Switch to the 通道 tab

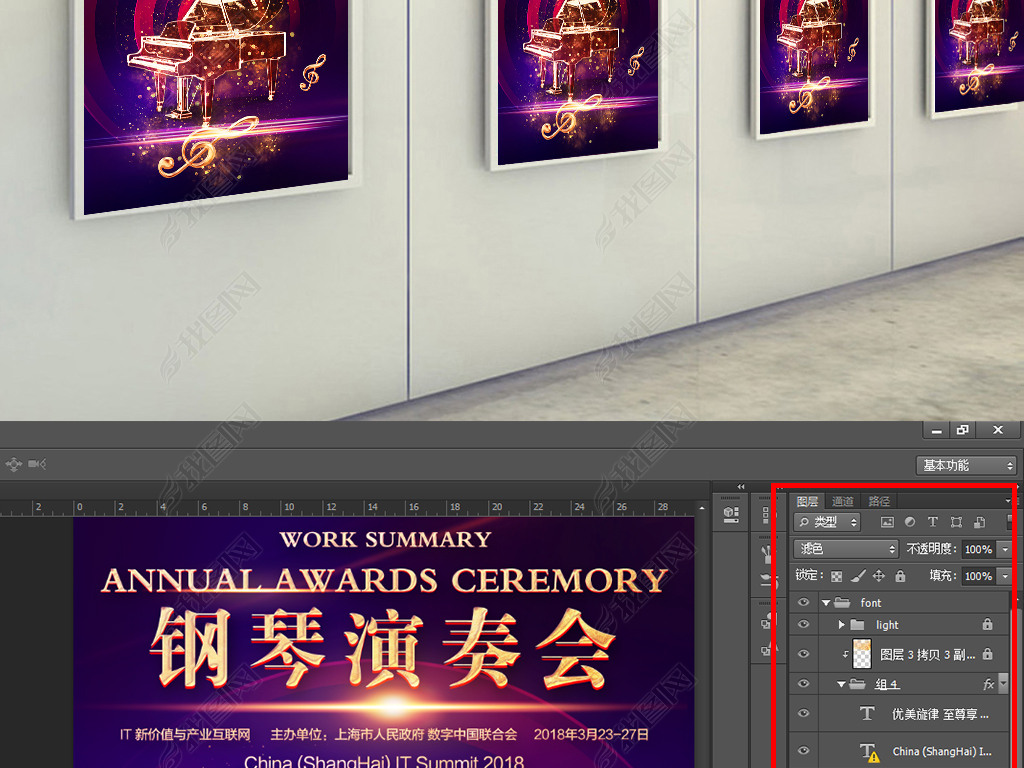[x=843, y=501]
